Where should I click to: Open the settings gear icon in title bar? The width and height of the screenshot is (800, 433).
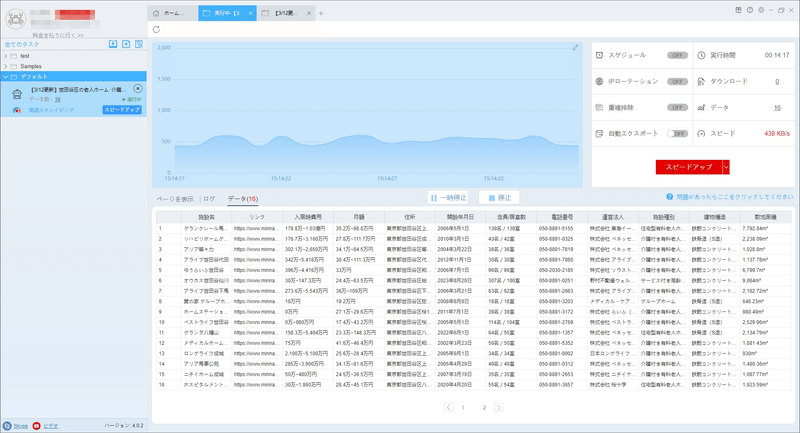click(x=761, y=10)
